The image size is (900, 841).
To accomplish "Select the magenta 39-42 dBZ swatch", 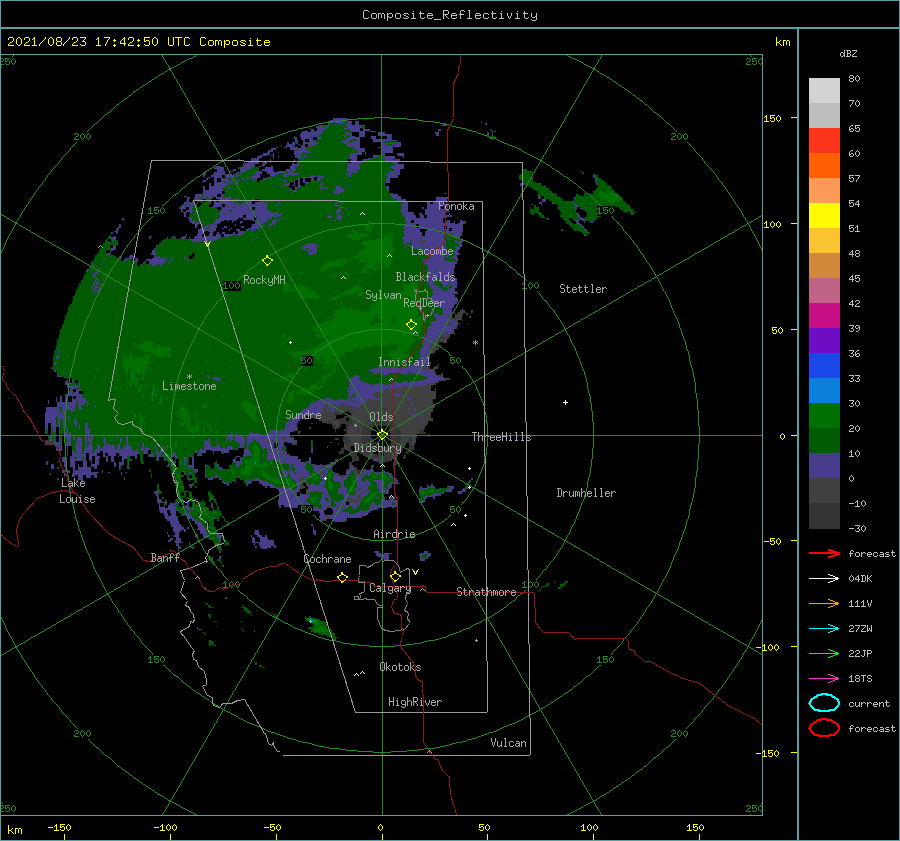I will (x=824, y=316).
